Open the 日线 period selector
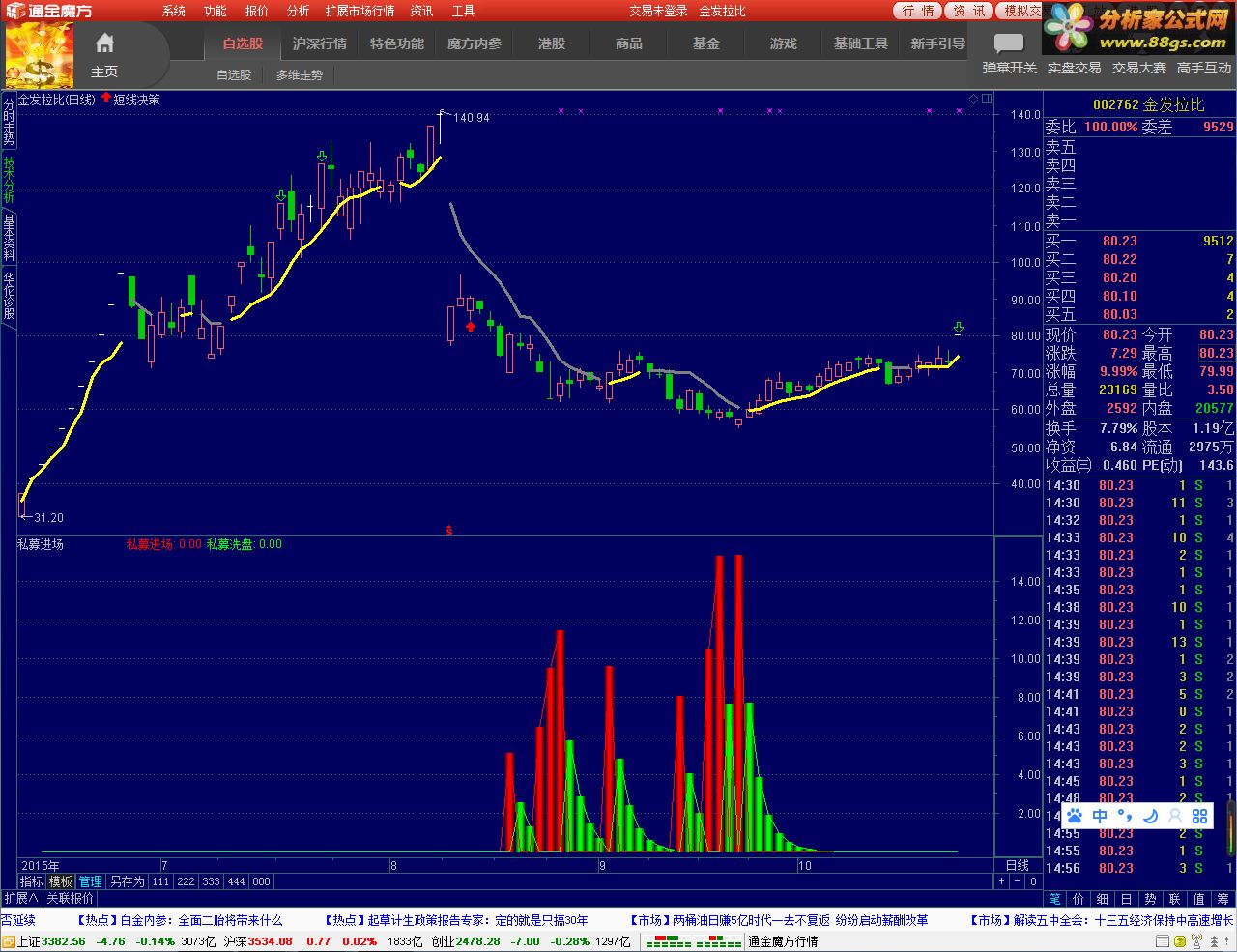The image size is (1237, 952). (x=1018, y=865)
